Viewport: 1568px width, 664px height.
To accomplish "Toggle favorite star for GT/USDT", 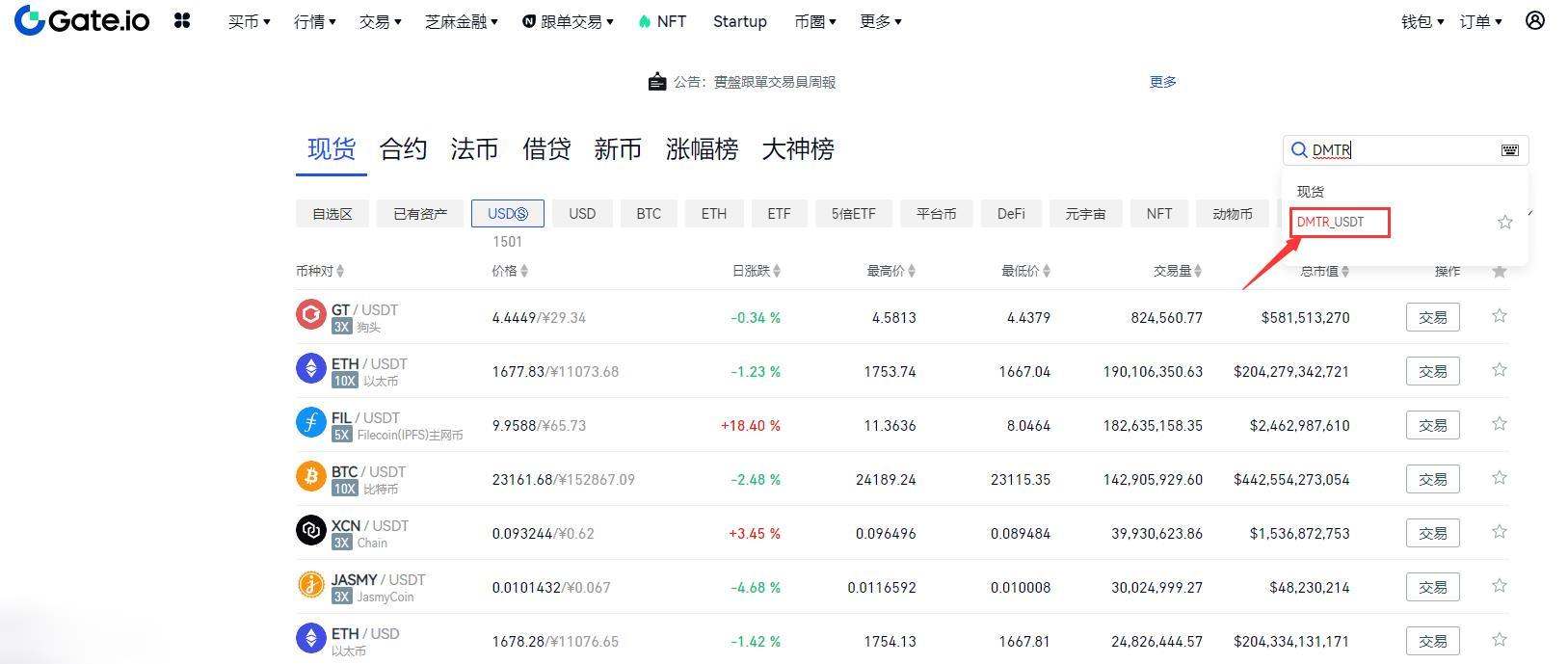I will click(1499, 316).
